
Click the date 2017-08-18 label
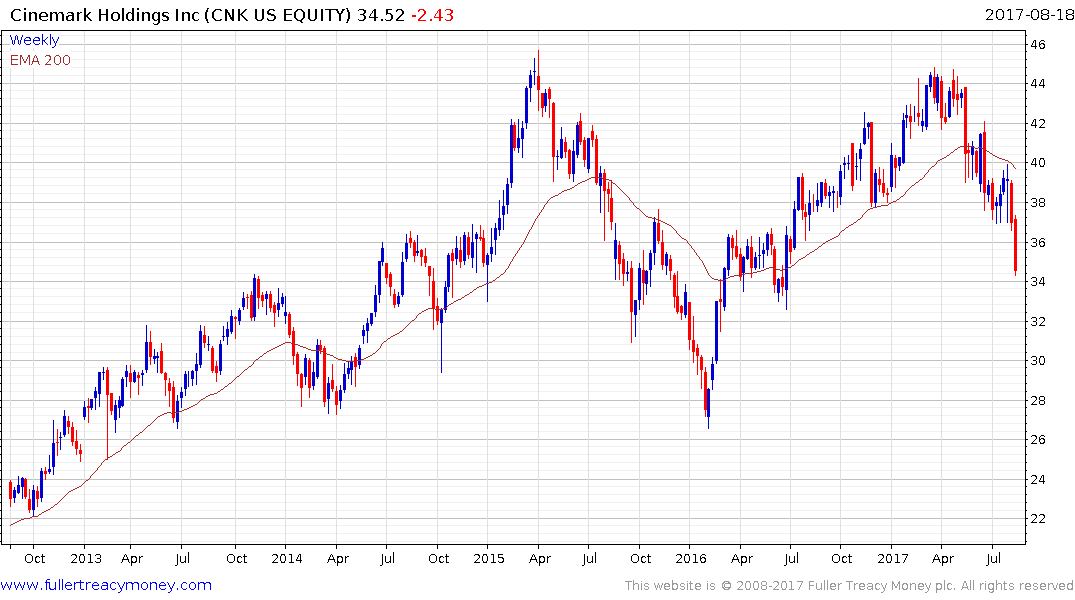pos(1029,14)
